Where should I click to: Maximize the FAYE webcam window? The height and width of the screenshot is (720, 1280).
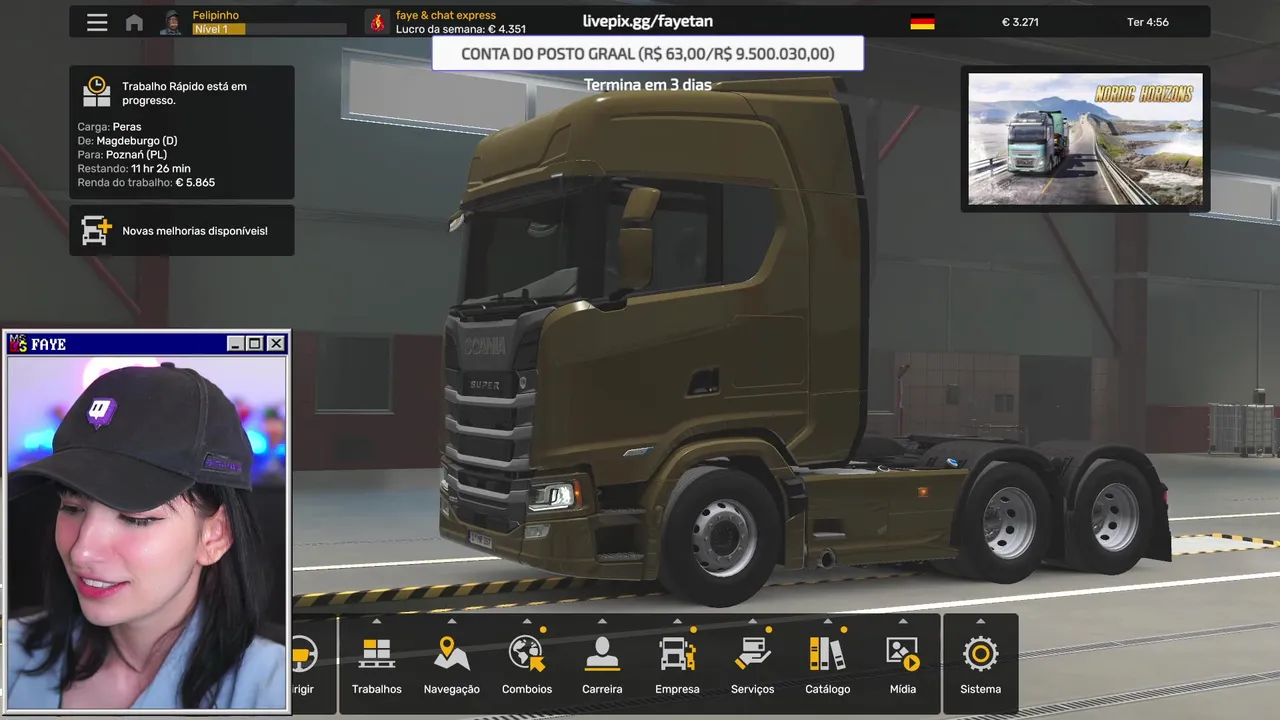[255, 344]
